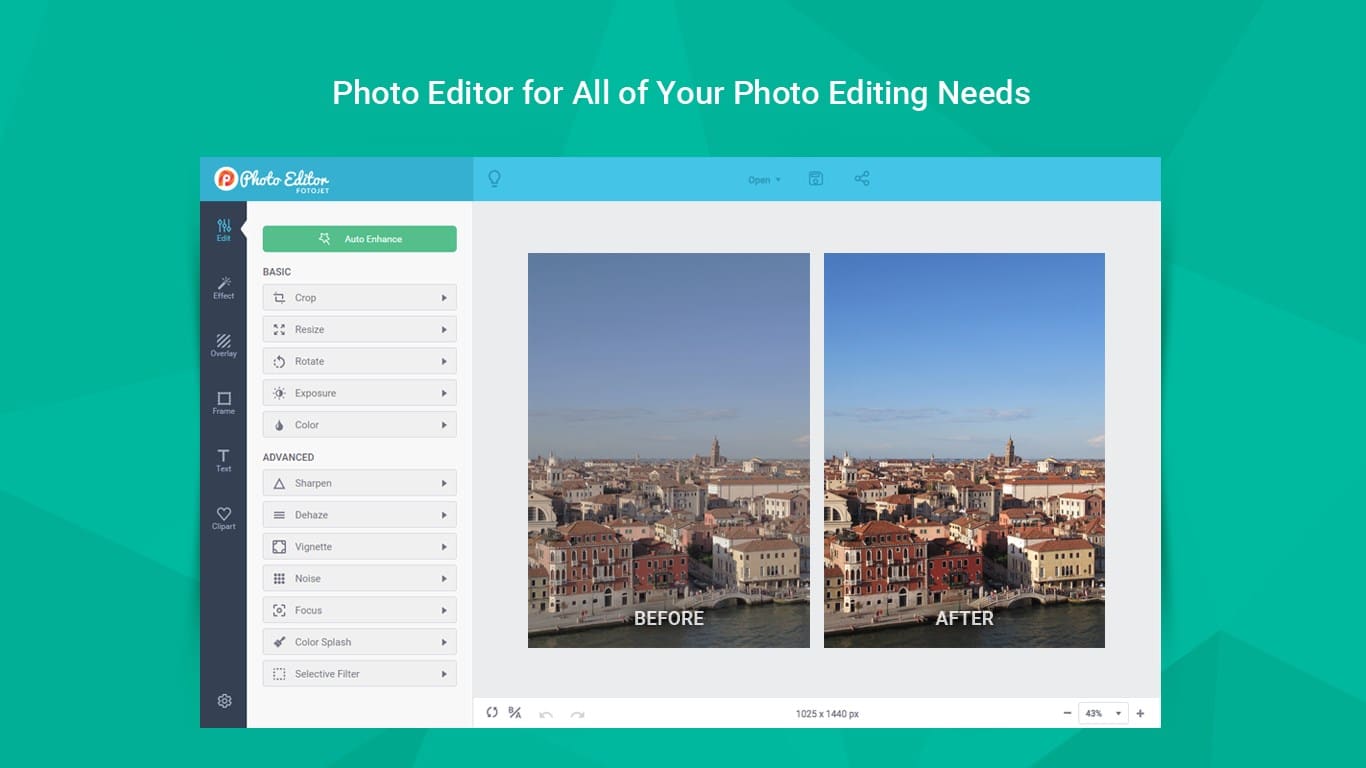Zoom in with the plus icon
The image size is (1366, 768).
tap(1140, 713)
